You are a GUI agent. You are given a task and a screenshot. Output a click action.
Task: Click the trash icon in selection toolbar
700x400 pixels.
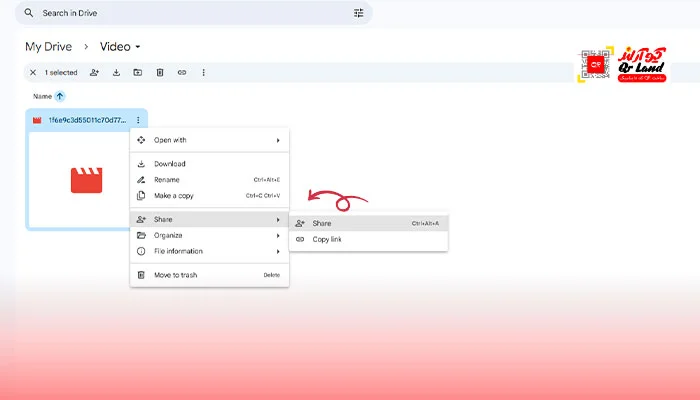click(x=160, y=72)
